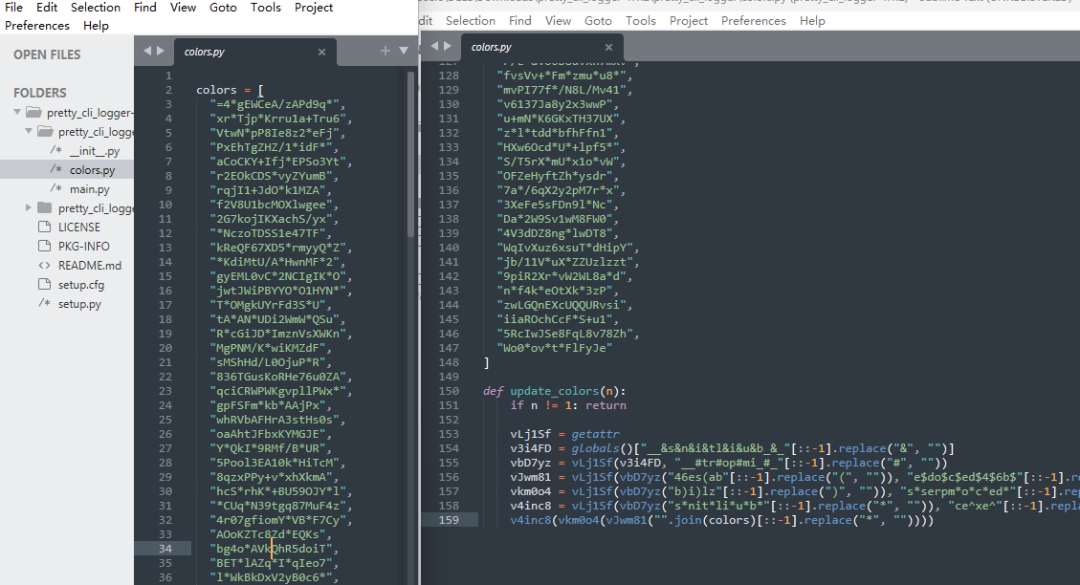The width and height of the screenshot is (1080, 585).
Task: Open __init__.py in sidebar
Action: (x=94, y=151)
